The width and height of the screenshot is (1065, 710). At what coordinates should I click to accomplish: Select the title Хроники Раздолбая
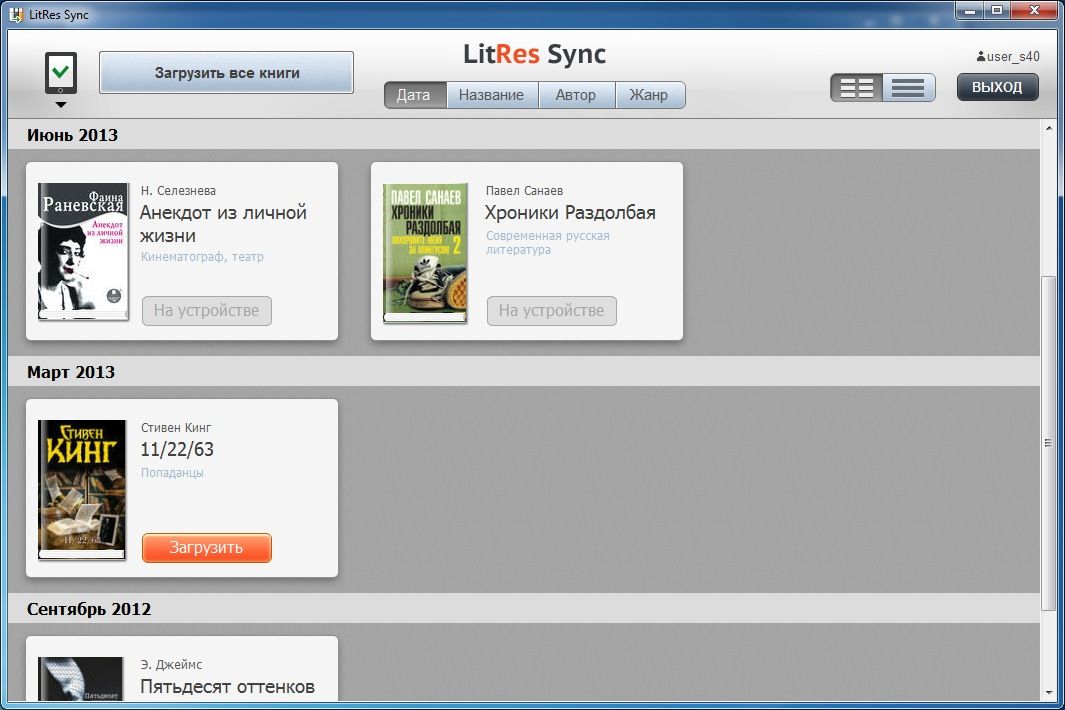point(571,213)
